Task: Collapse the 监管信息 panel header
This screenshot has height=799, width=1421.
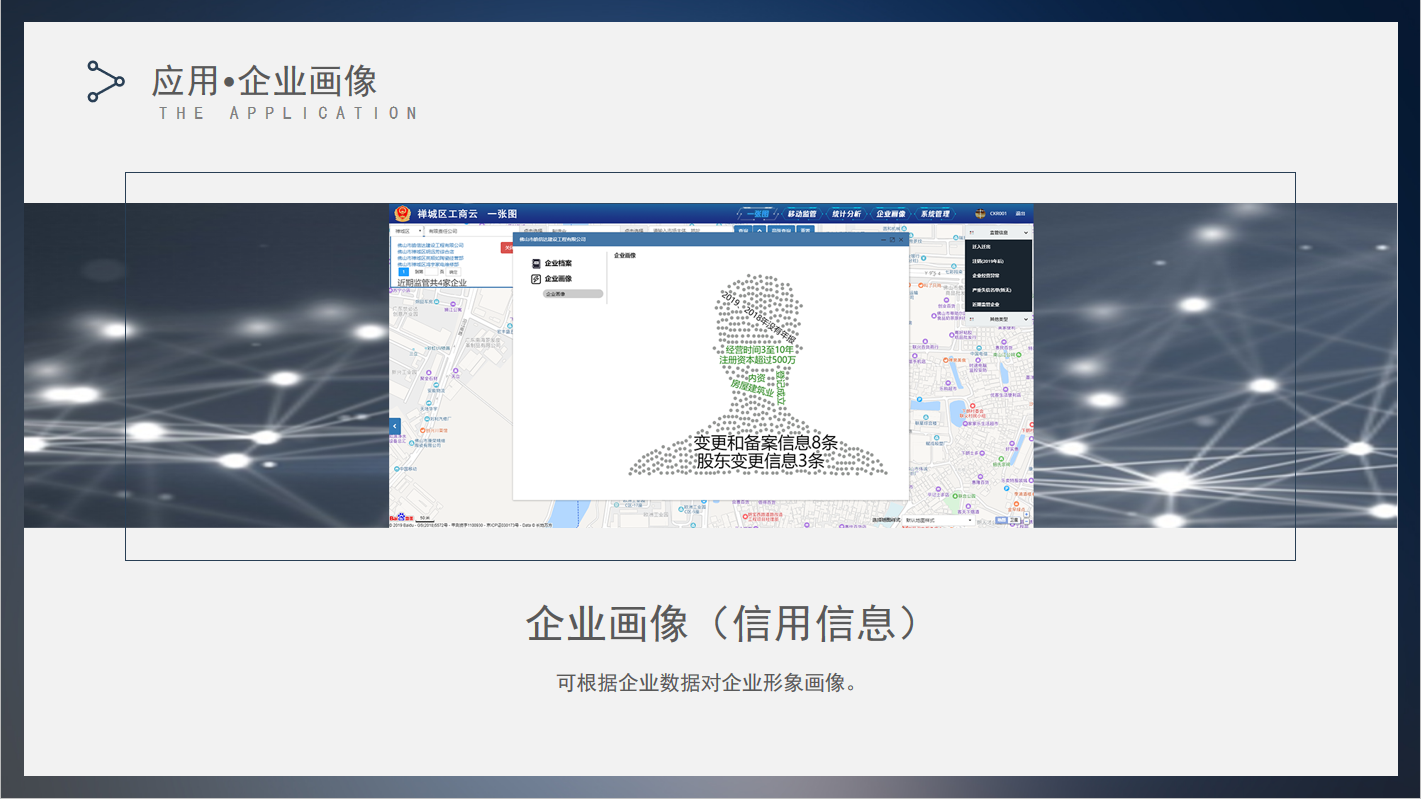Action: pos(999,233)
